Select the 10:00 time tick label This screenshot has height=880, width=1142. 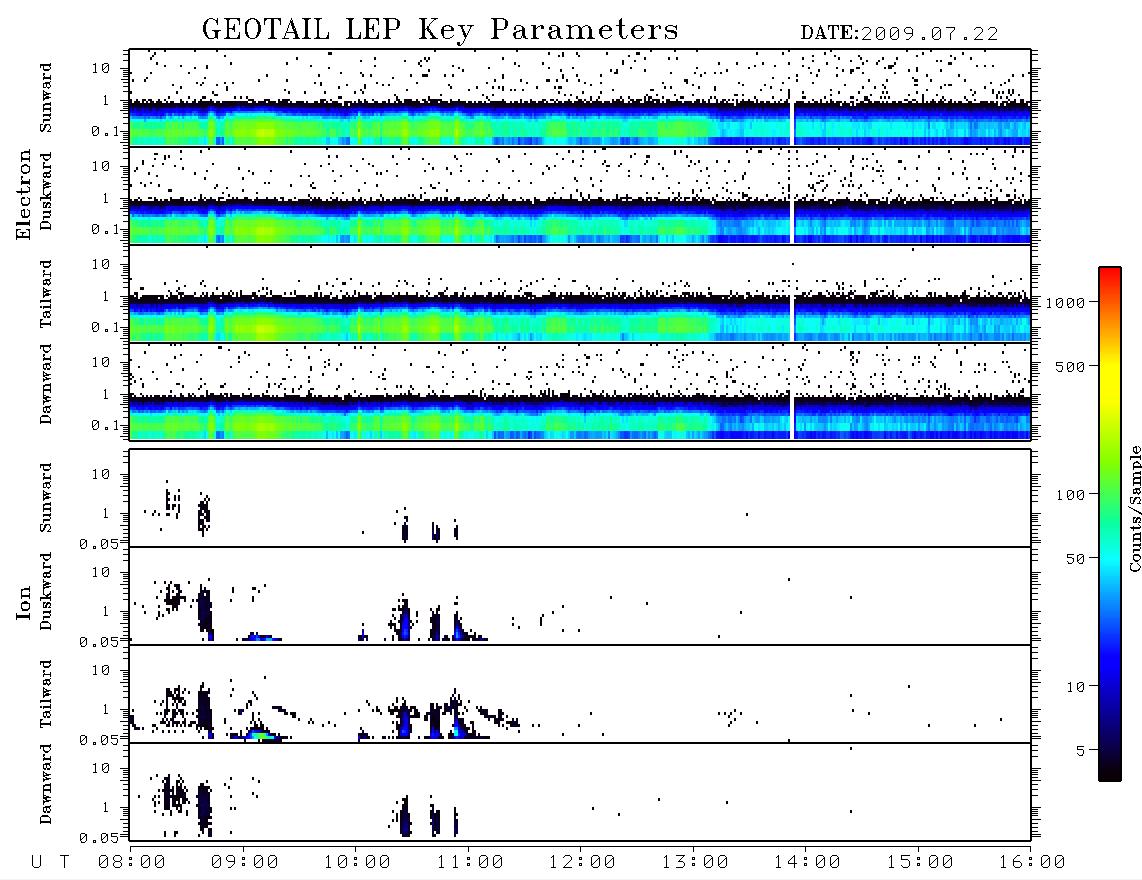(x=357, y=863)
